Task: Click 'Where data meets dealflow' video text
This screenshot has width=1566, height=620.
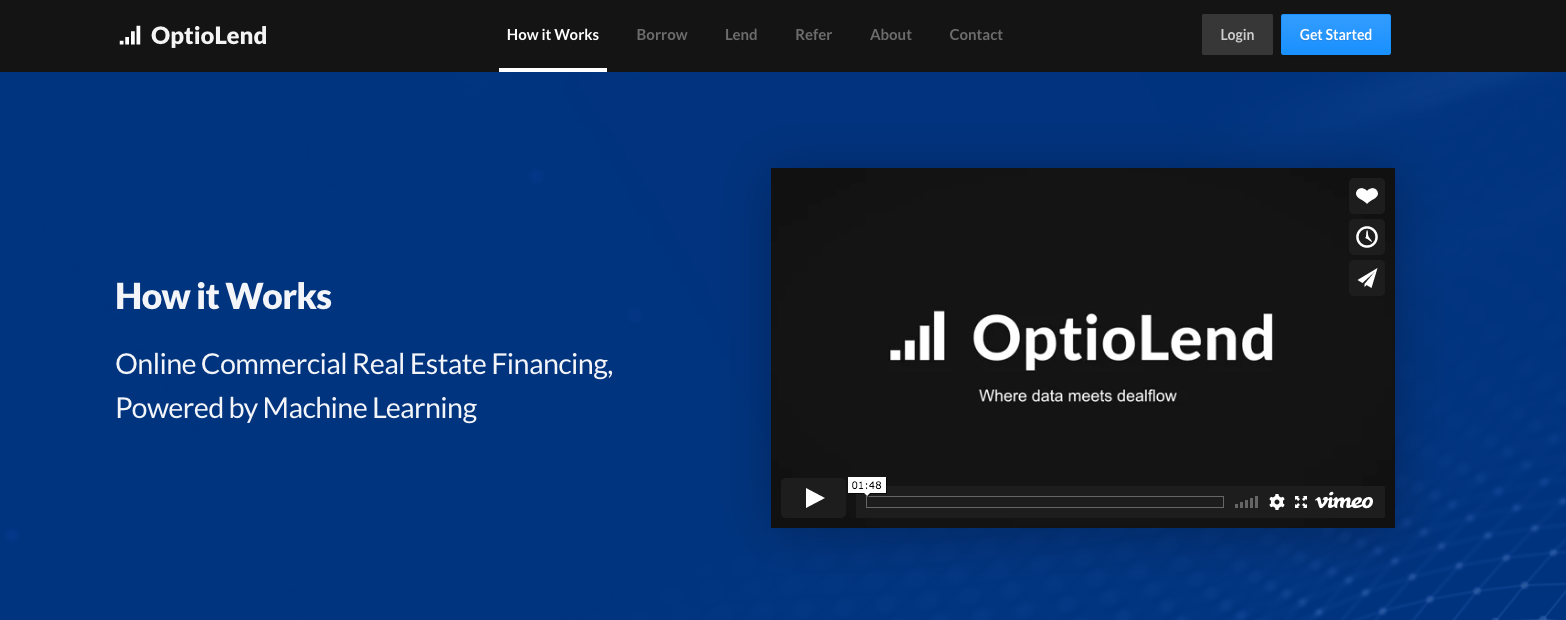Action: pos(1078,396)
